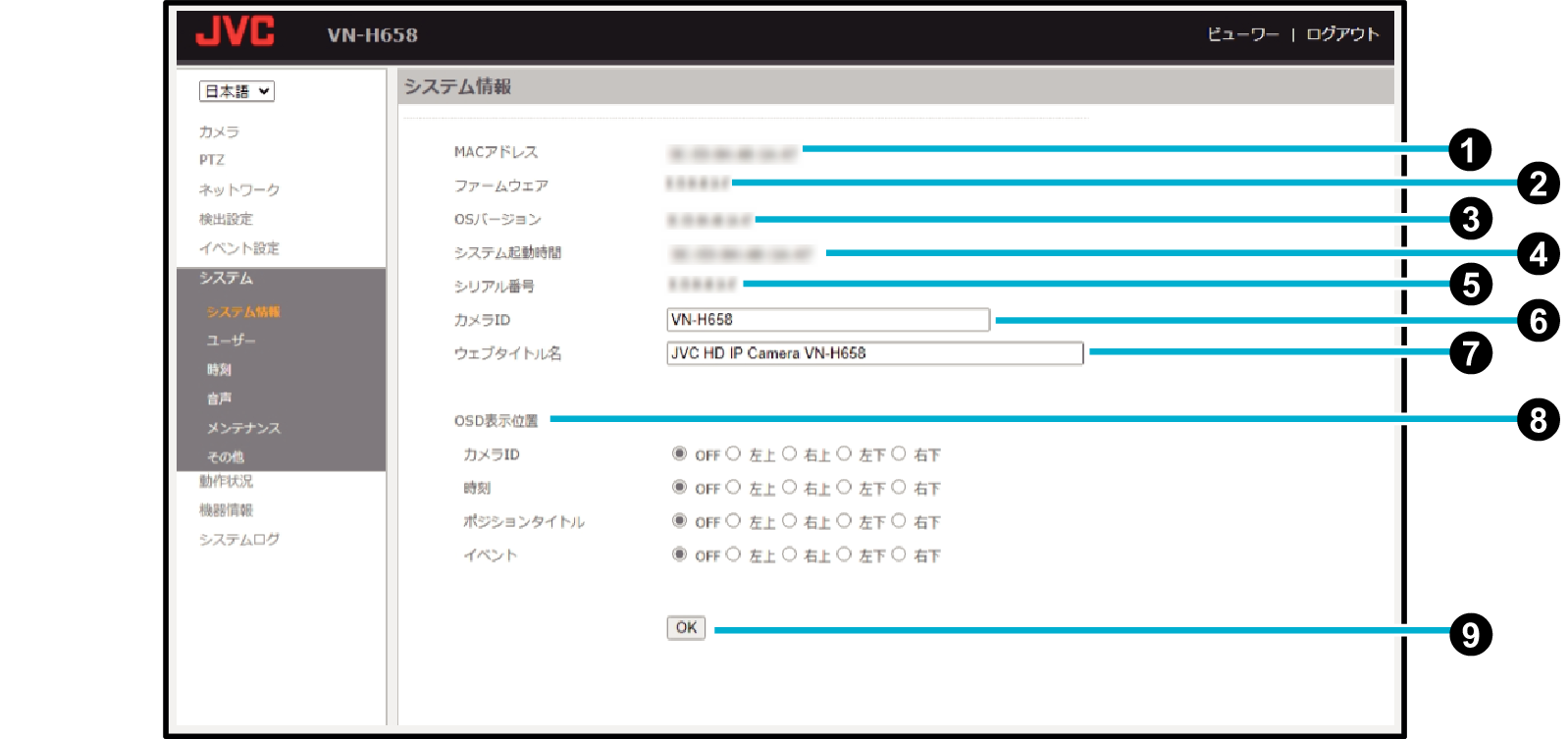Click the MACアドレス label
This screenshot has height=739, width=1568.
496,152
